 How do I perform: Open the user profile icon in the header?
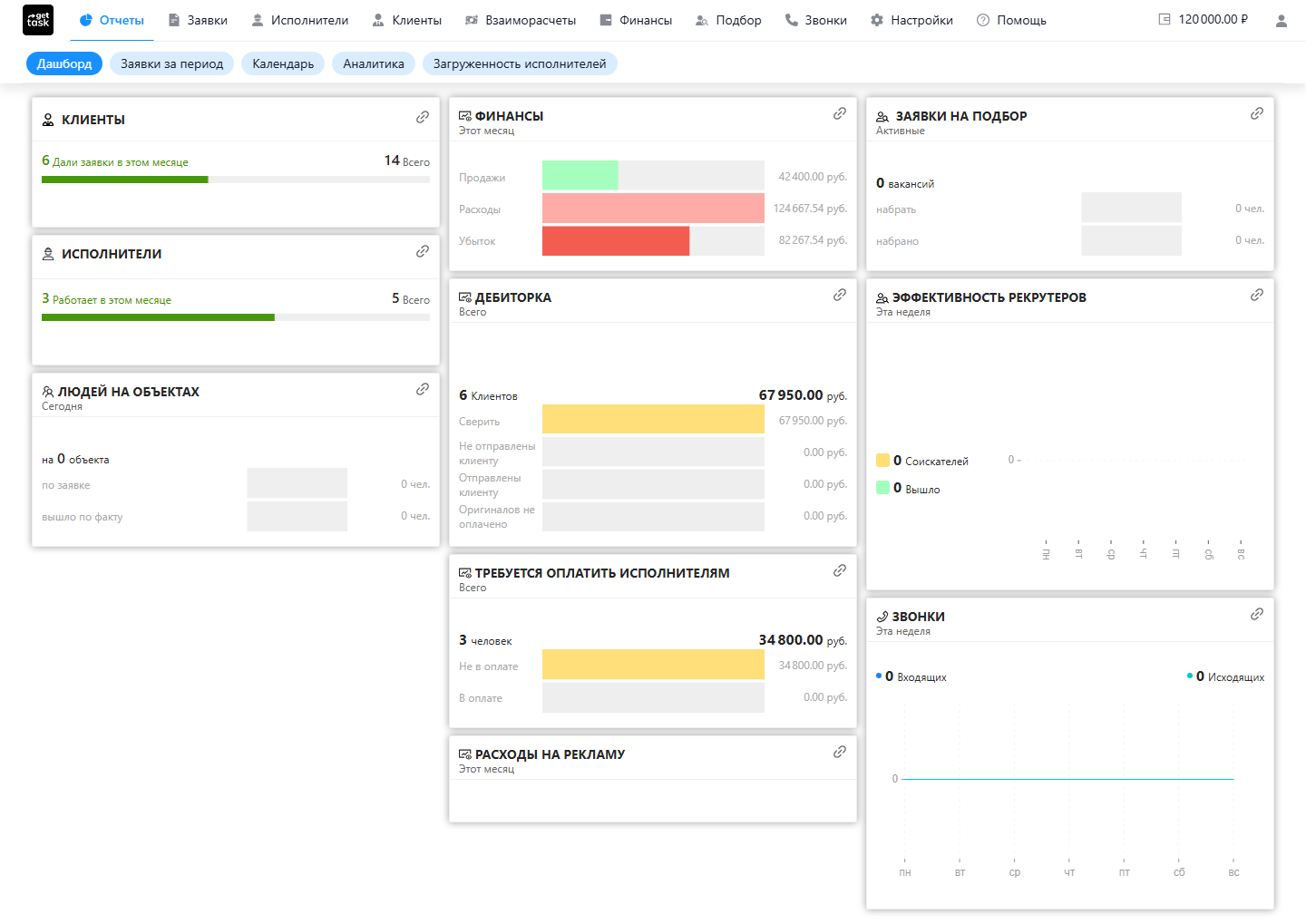1282,20
